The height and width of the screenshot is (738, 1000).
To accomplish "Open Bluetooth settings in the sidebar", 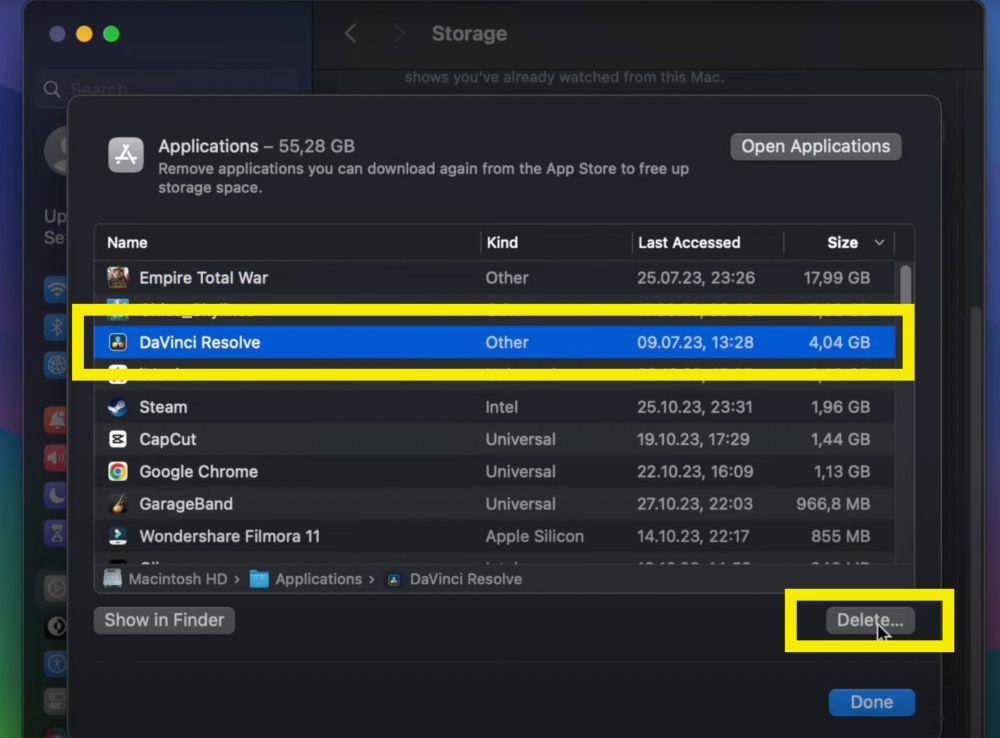I will pyautogui.click(x=56, y=327).
